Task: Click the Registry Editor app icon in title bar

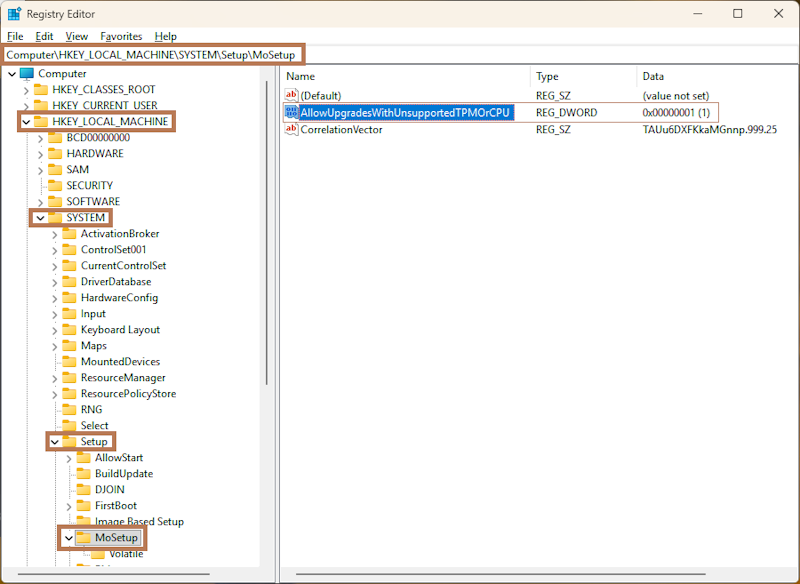Action: click(15, 14)
